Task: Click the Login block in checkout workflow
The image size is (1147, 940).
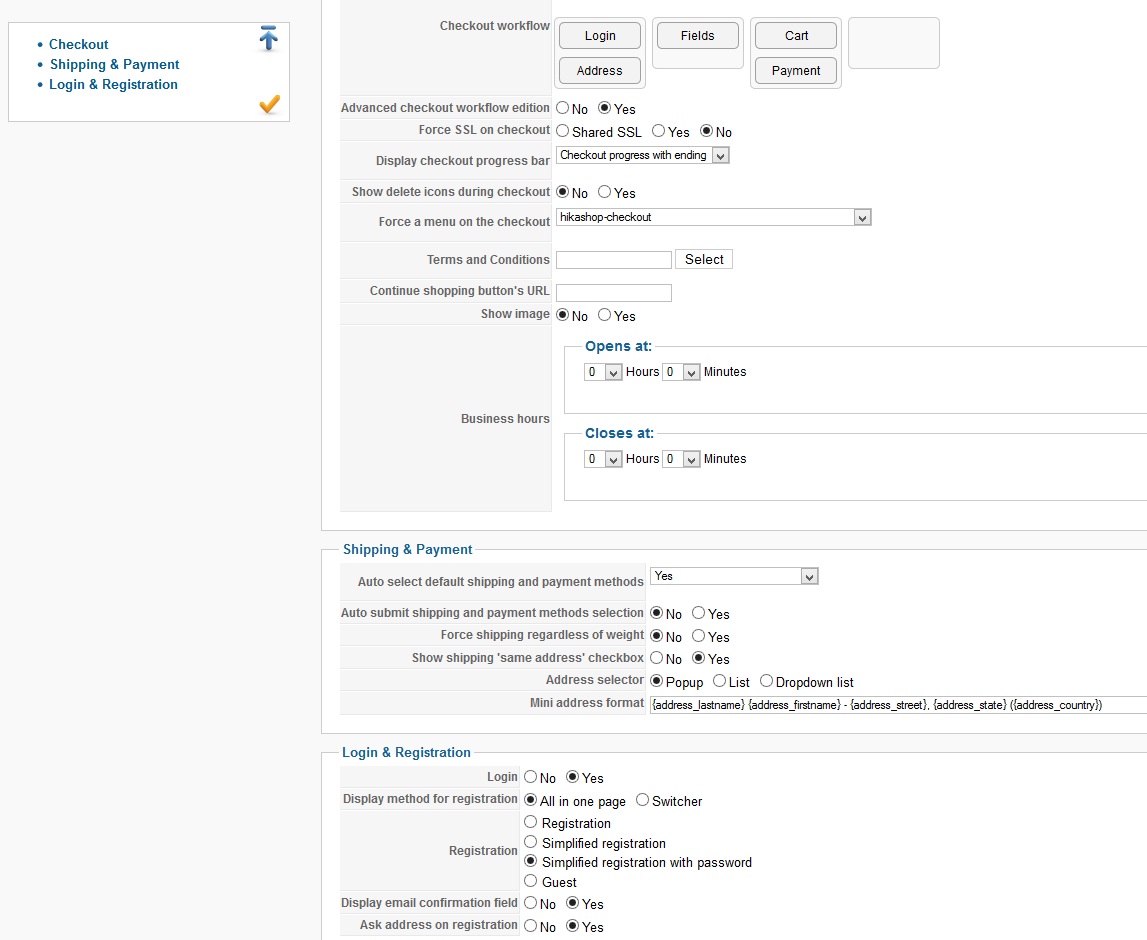Action: 600,36
